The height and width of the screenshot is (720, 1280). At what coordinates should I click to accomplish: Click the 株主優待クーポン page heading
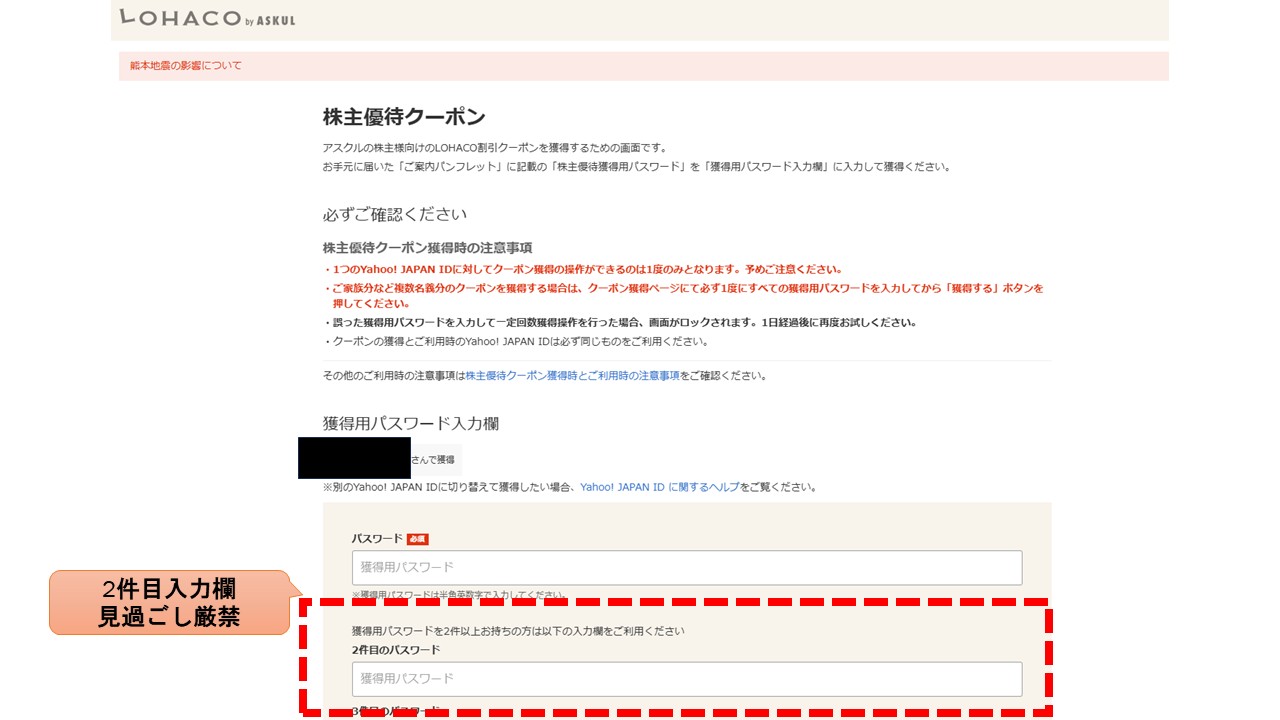[x=404, y=116]
